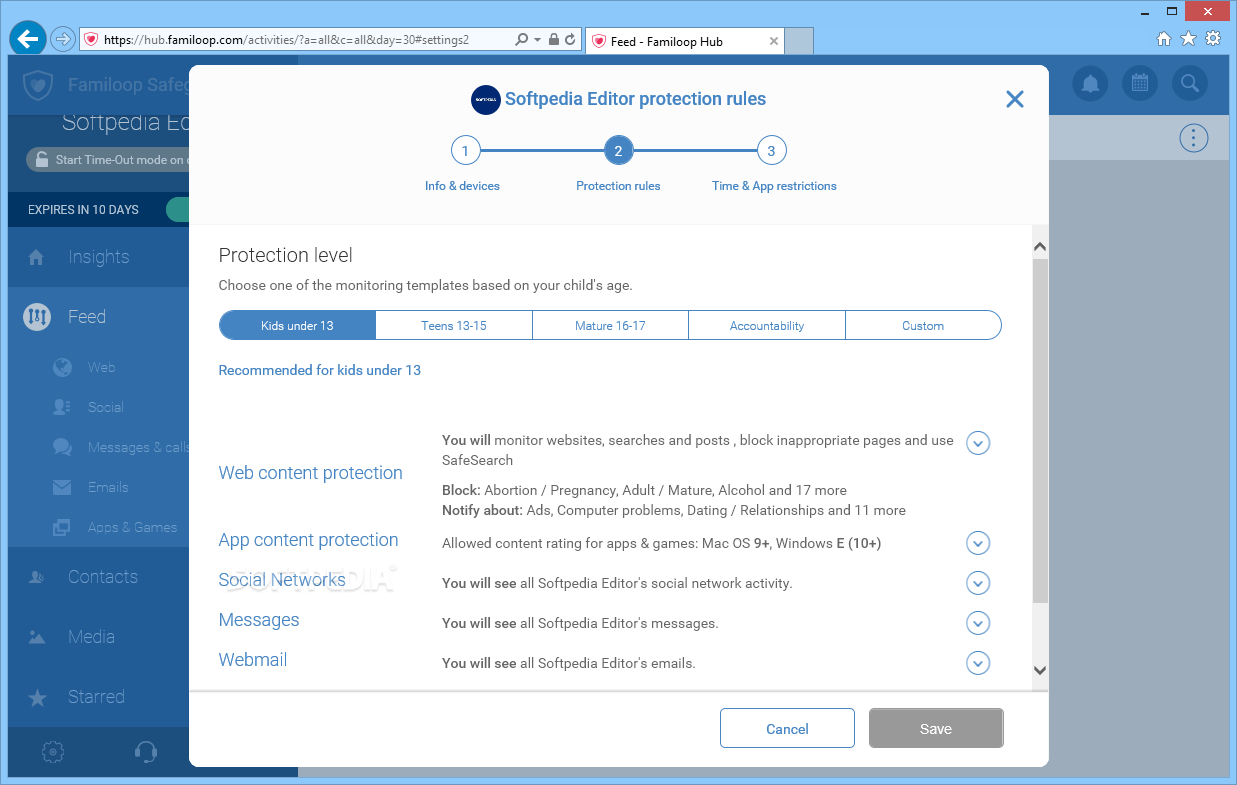Select step 2 Protection rules
This screenshot has height=785, width=1237.
[618, 151]
